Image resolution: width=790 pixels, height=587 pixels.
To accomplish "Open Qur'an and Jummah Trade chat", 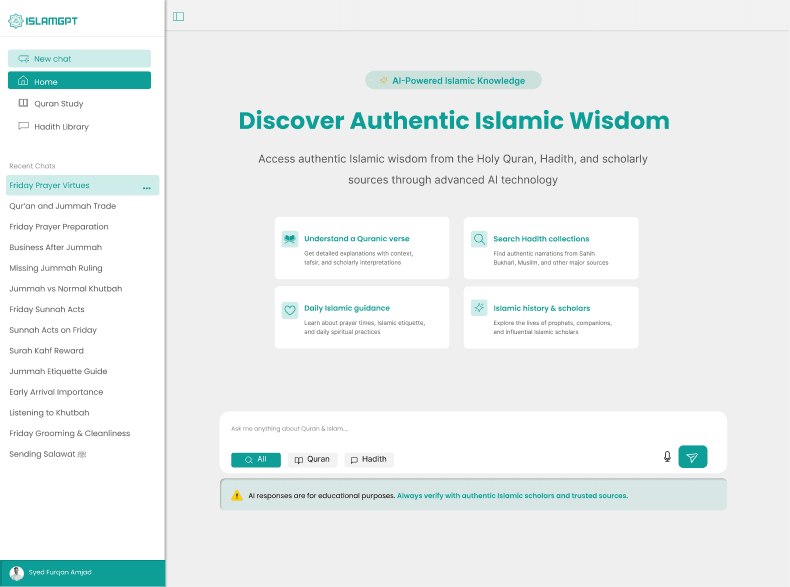I will pos(62,206).
